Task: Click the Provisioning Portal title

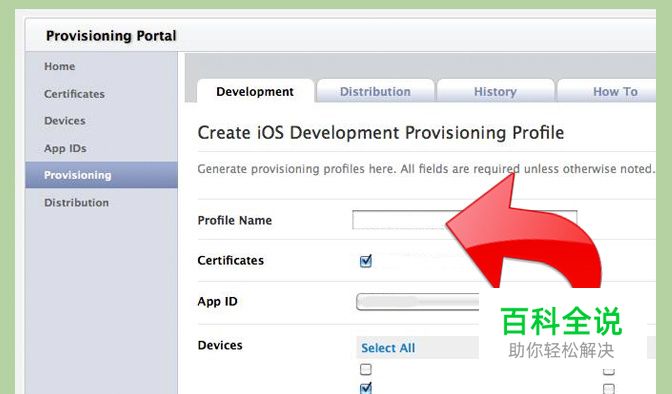Action: pos(111,36)
